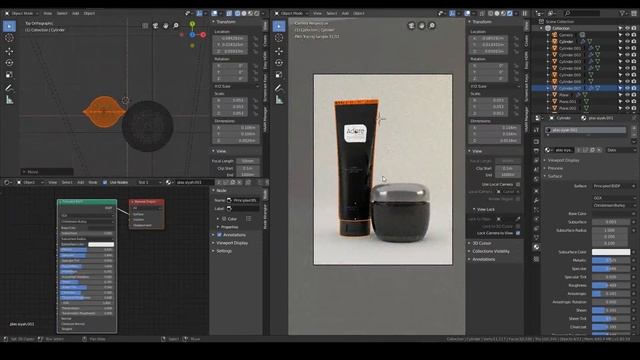640x360 pixels.
Task: Enable the Lock to 3D Cursor checkbox
Action: click(518, 226)
